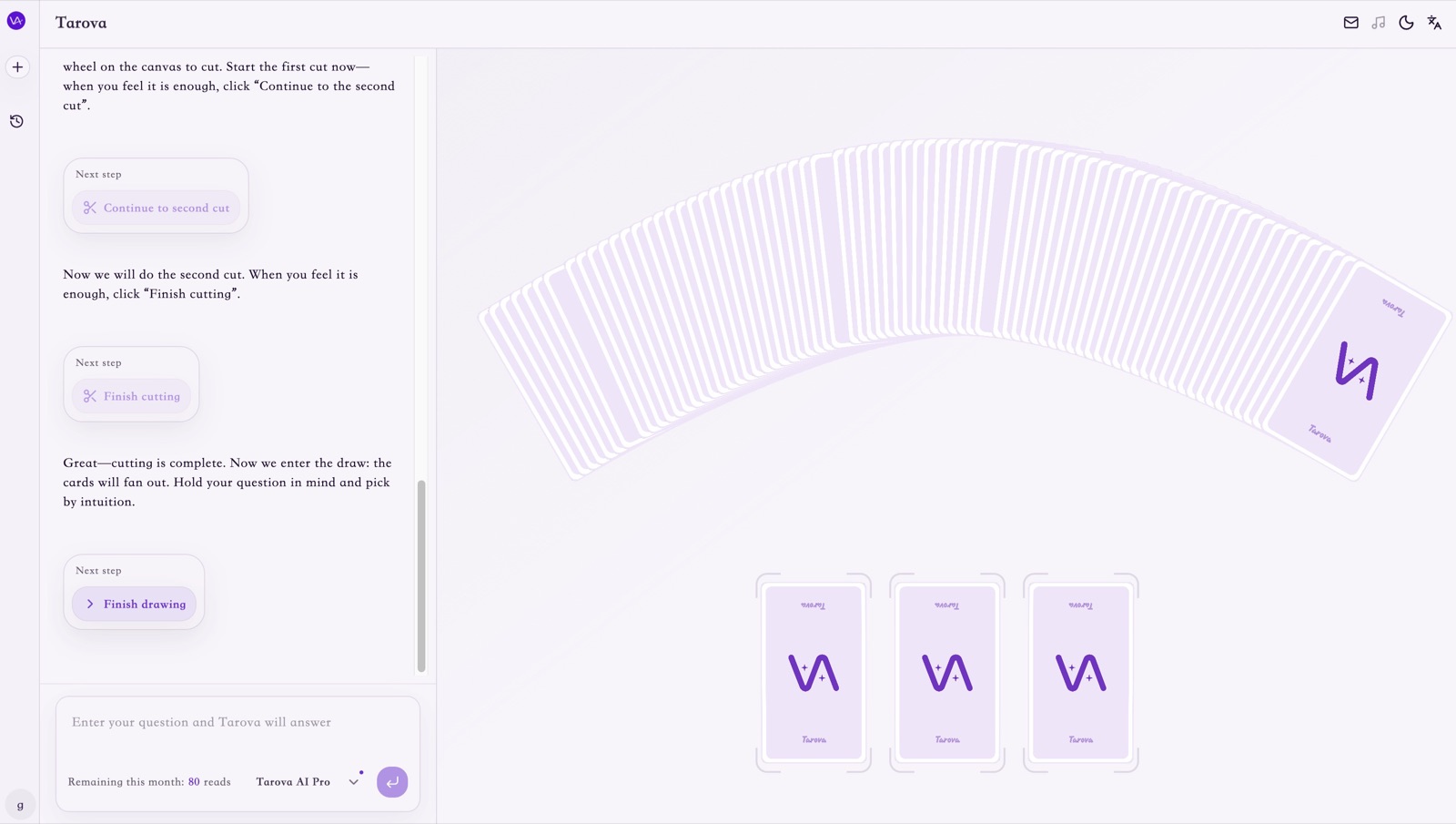Click Continue to second cut button
Viewport: 1456px width, 824px height.
(157, 208)
